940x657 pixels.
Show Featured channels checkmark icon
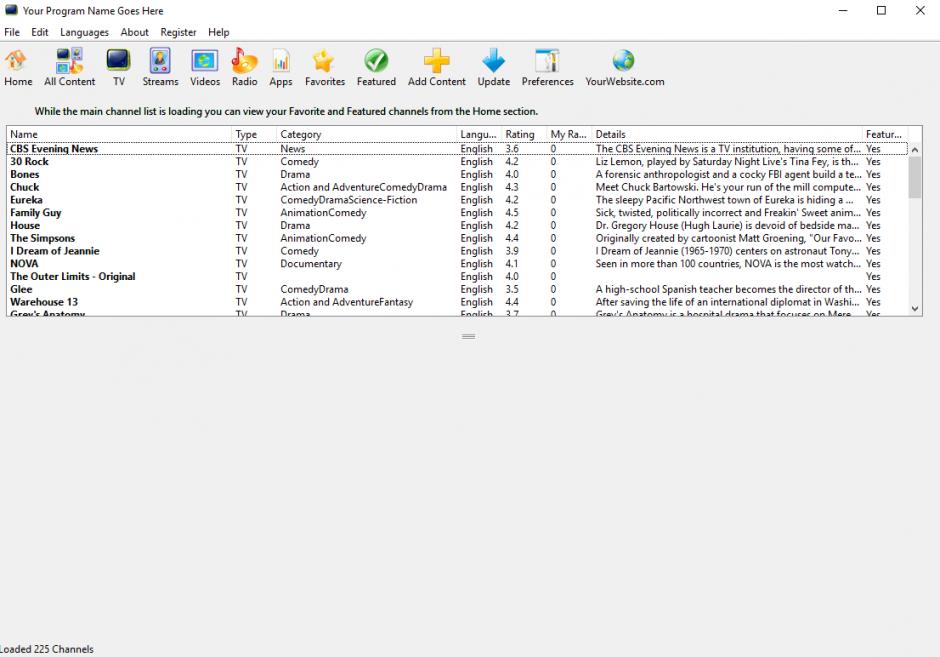click(x=376, y=61)
